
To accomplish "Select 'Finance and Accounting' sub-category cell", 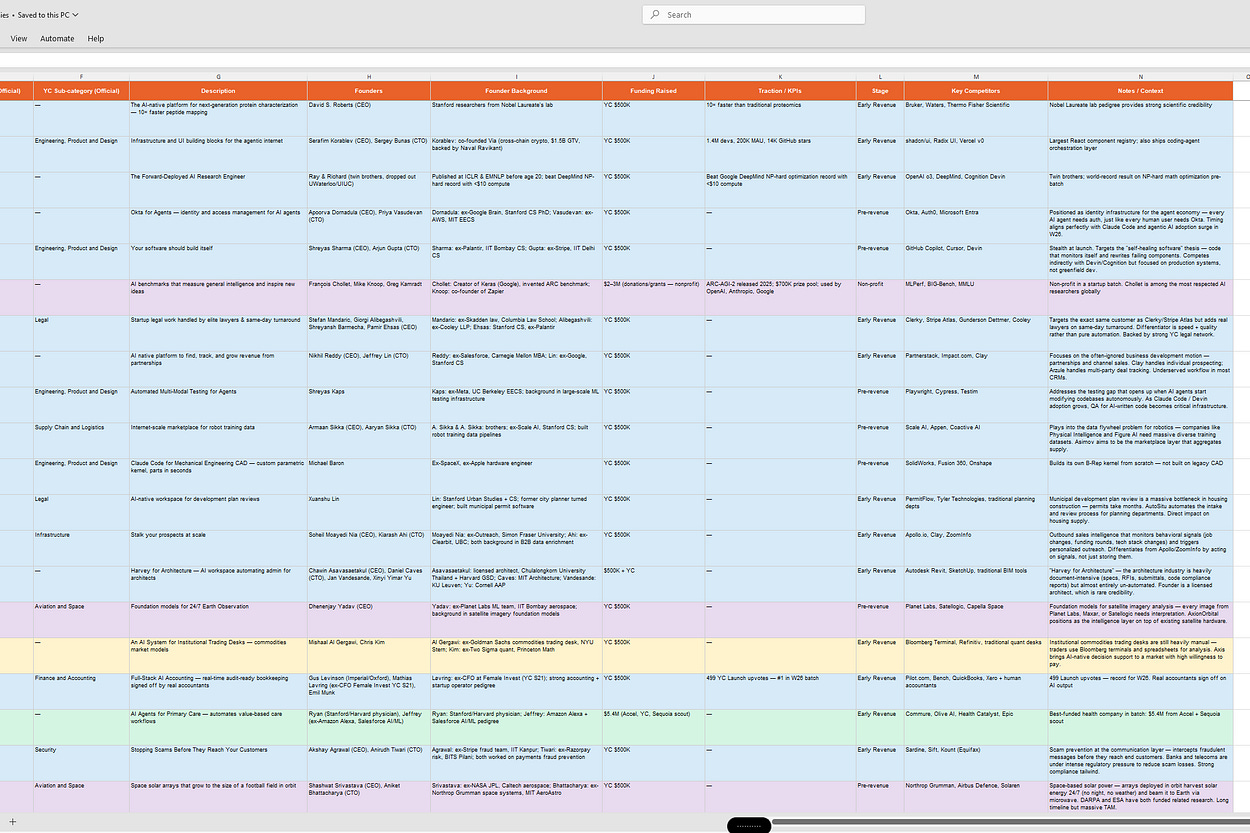I will (x=81, y=694).
